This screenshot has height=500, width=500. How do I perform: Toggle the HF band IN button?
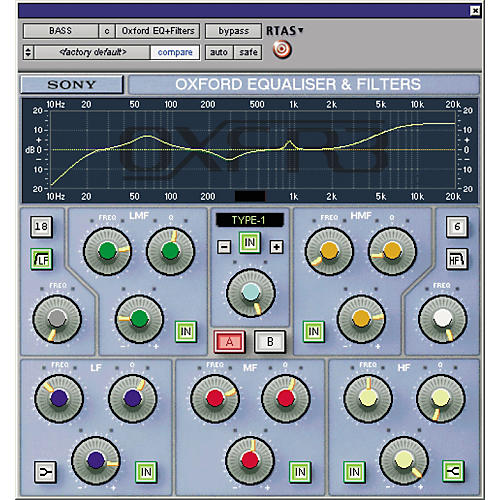click(354, 472)
